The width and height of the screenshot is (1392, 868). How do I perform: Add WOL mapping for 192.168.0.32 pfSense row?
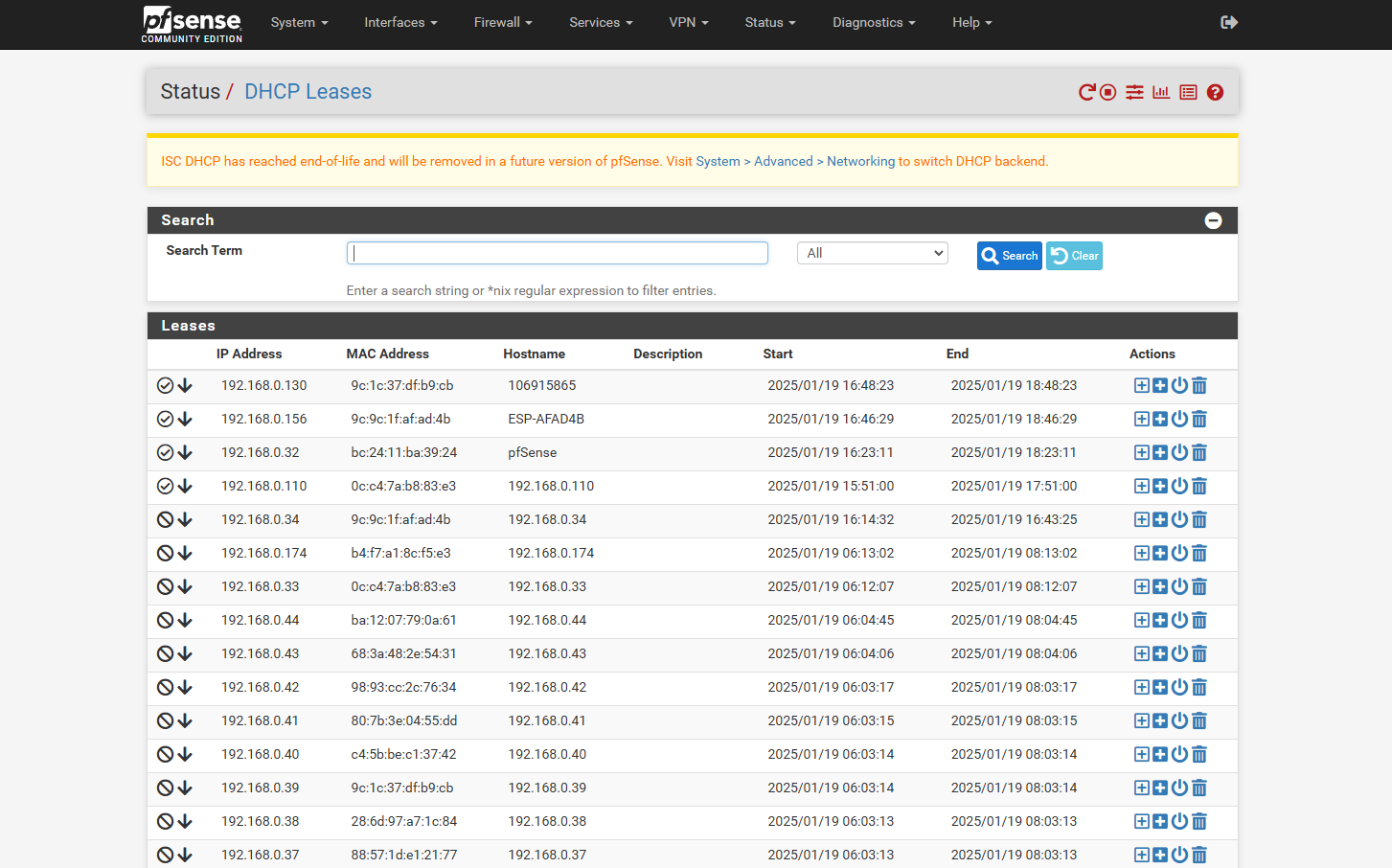(x=1160, y=452)
